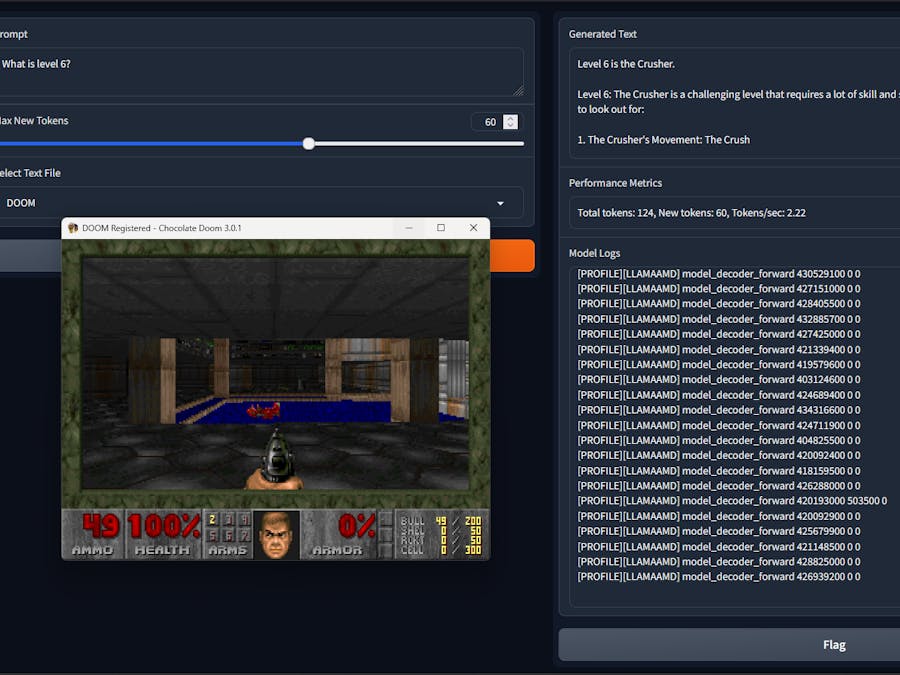Click the log line with 434316600
This screenshot has width=900, height=675.
(x=719, y=410)
